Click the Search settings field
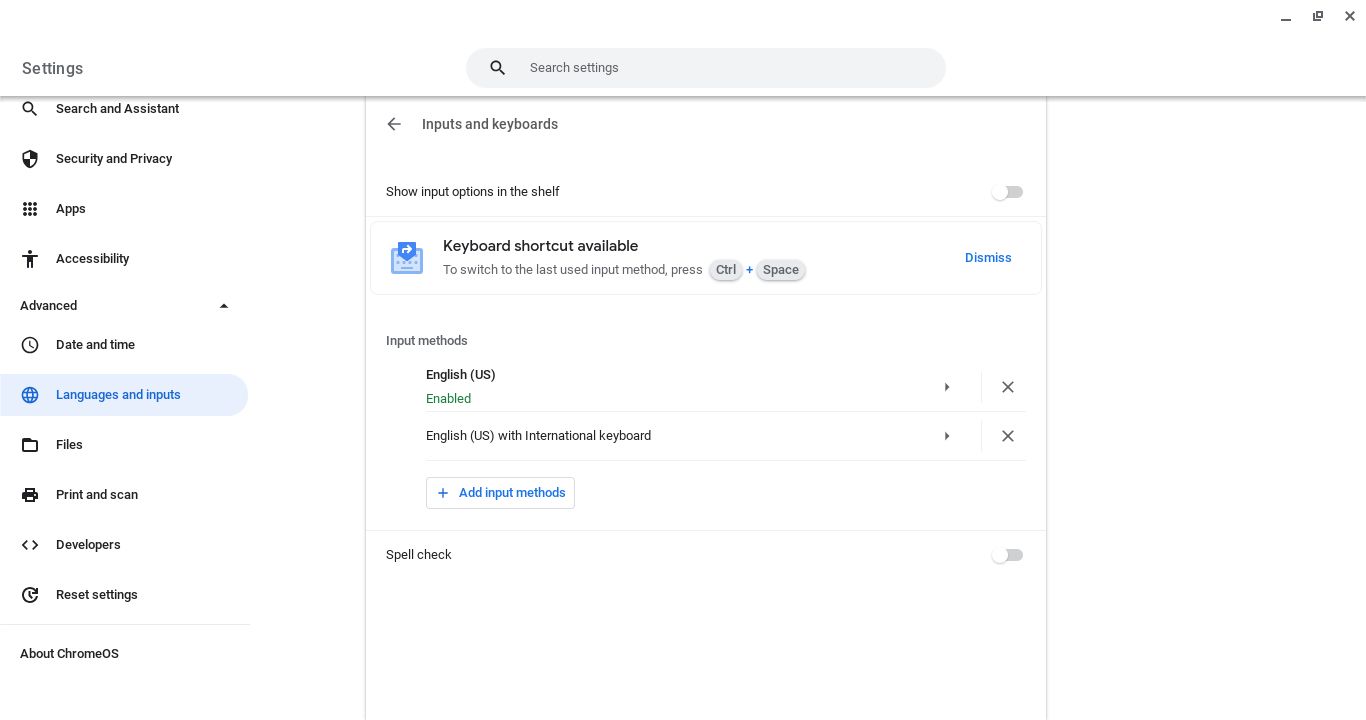The height and width of the screenshot is (720, 1366). pos(706,68)
